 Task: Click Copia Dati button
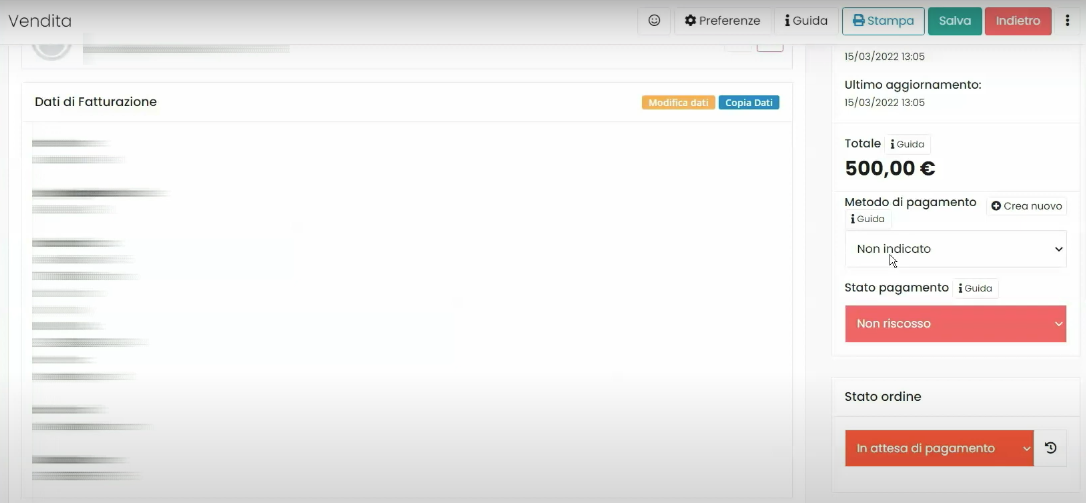click(x=749, y=103)
